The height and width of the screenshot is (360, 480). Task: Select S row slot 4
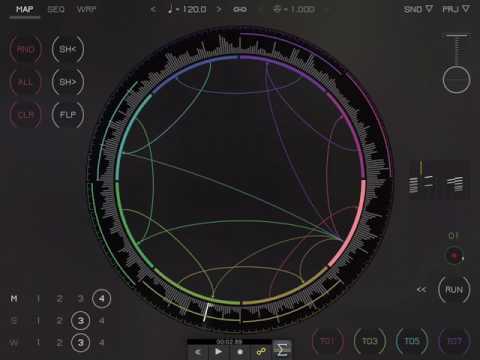pyautogui.click(x=101, y=321)
